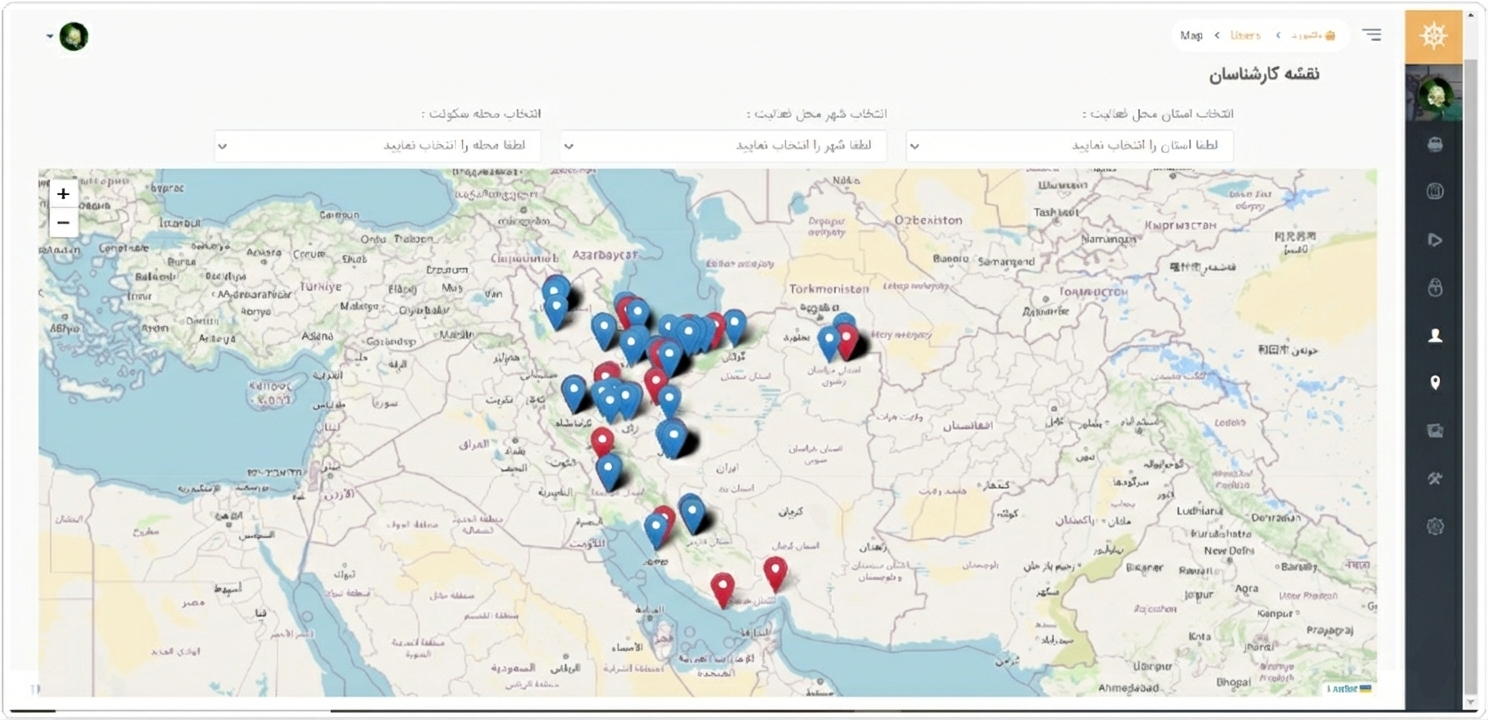Screen dimensions: 1488x720
Task: Click the briefcase icon at sidebar top
Action: [x=1435, y=144]
